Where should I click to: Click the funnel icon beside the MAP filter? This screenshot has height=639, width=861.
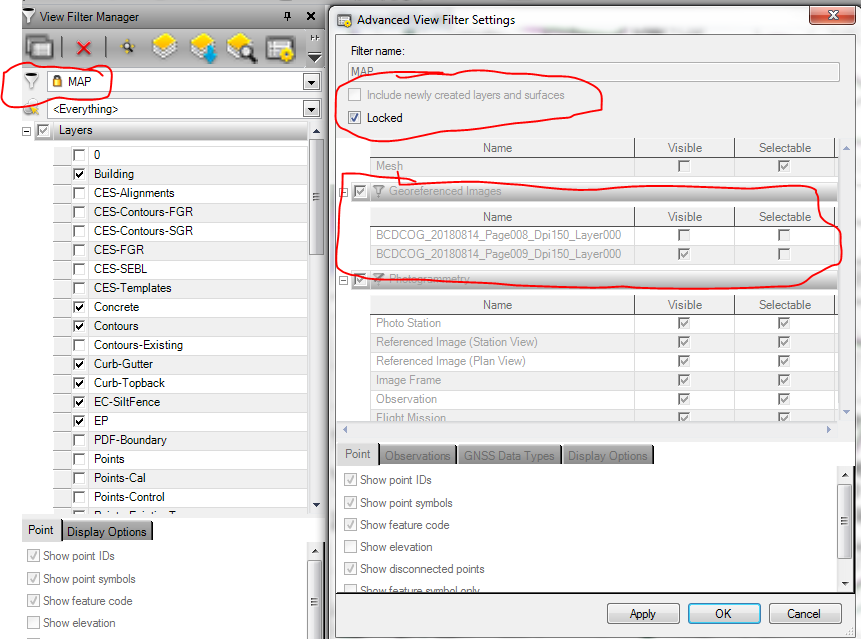(x=32, y=81)
